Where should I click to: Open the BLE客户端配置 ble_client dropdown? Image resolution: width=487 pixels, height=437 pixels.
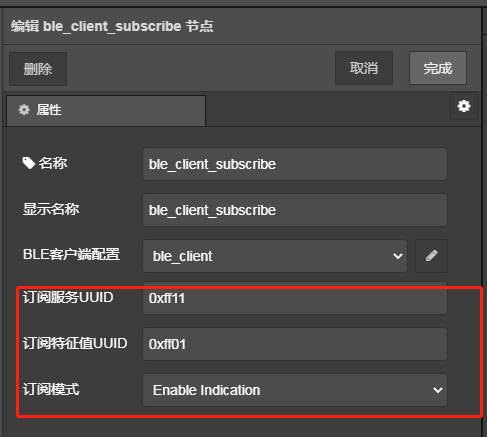coord(275,256)
